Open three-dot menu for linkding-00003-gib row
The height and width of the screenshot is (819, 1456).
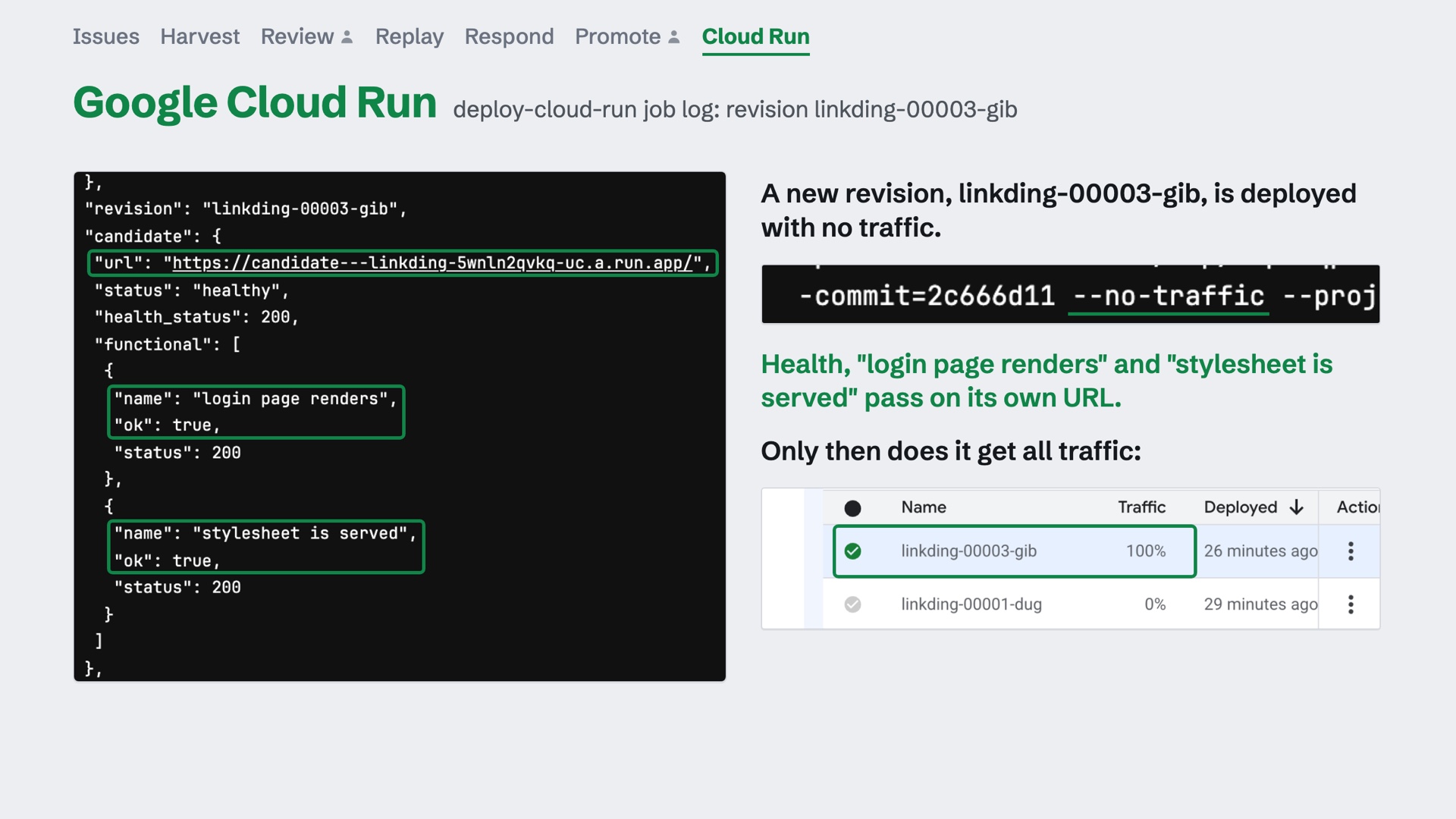point(1351,551)
